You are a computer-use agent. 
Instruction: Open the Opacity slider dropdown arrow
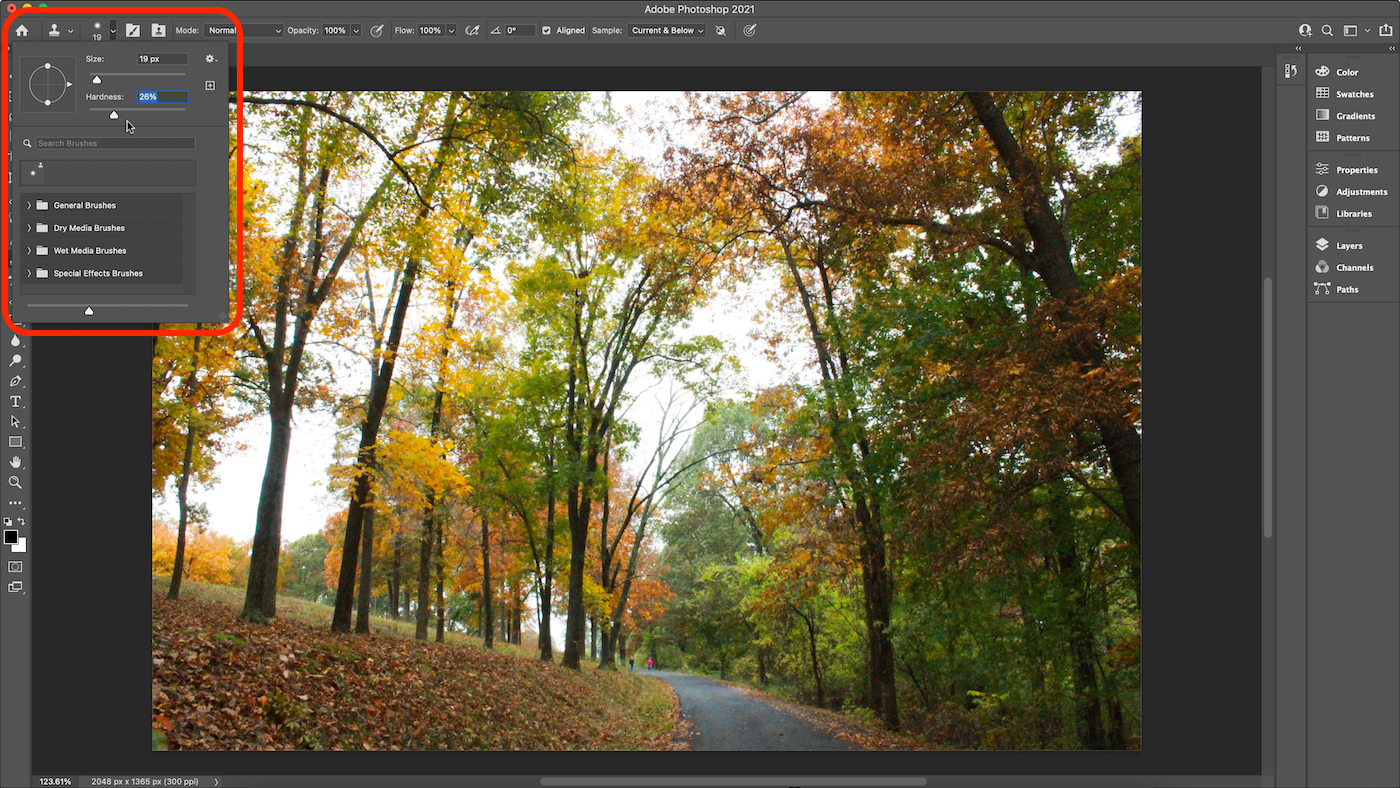point(356,31)
